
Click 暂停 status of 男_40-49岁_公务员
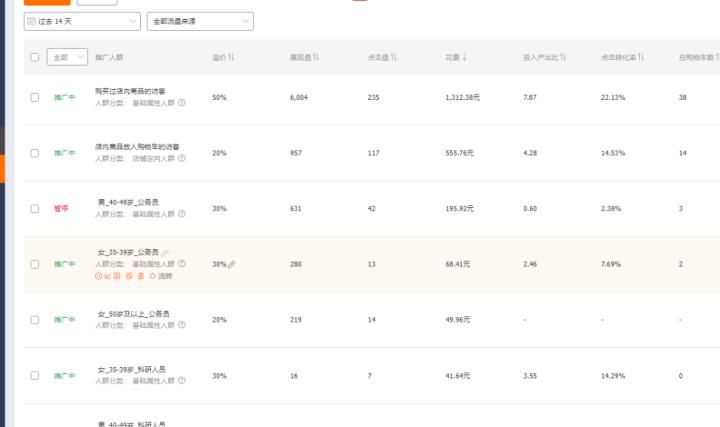pos(61,208)
